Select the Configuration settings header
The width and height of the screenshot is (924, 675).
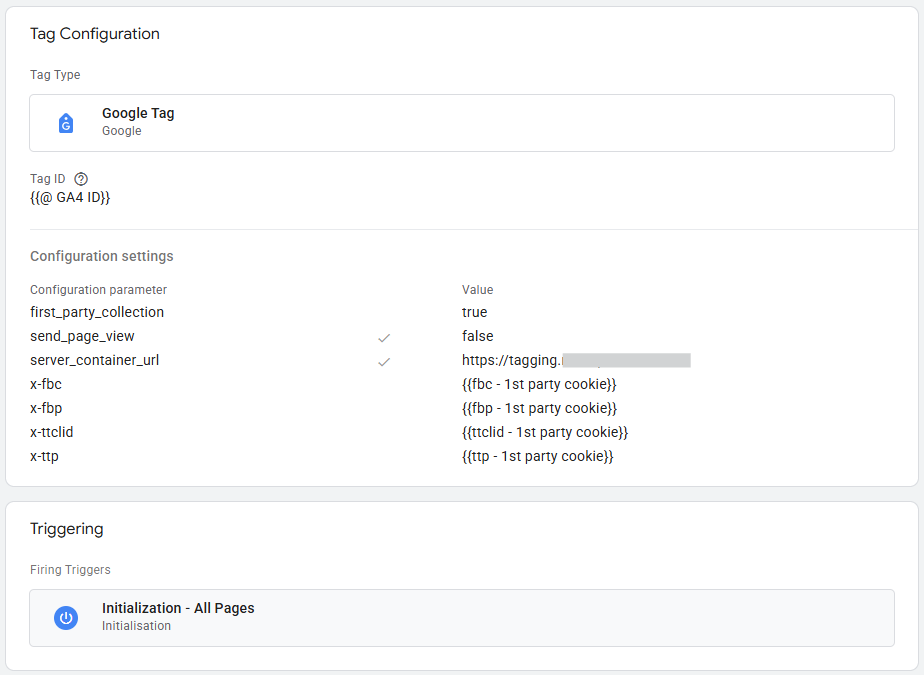102,256
